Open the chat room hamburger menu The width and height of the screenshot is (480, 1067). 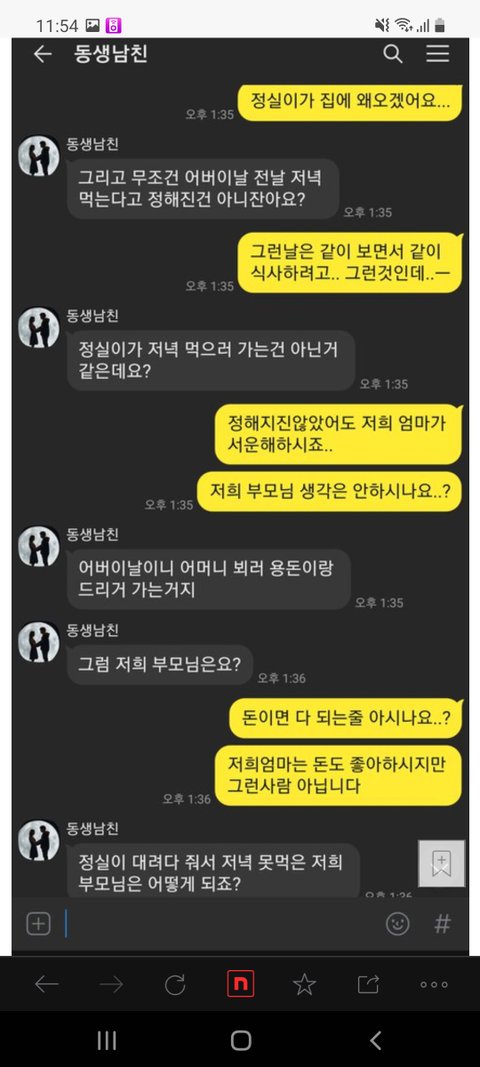coord(438,54)
